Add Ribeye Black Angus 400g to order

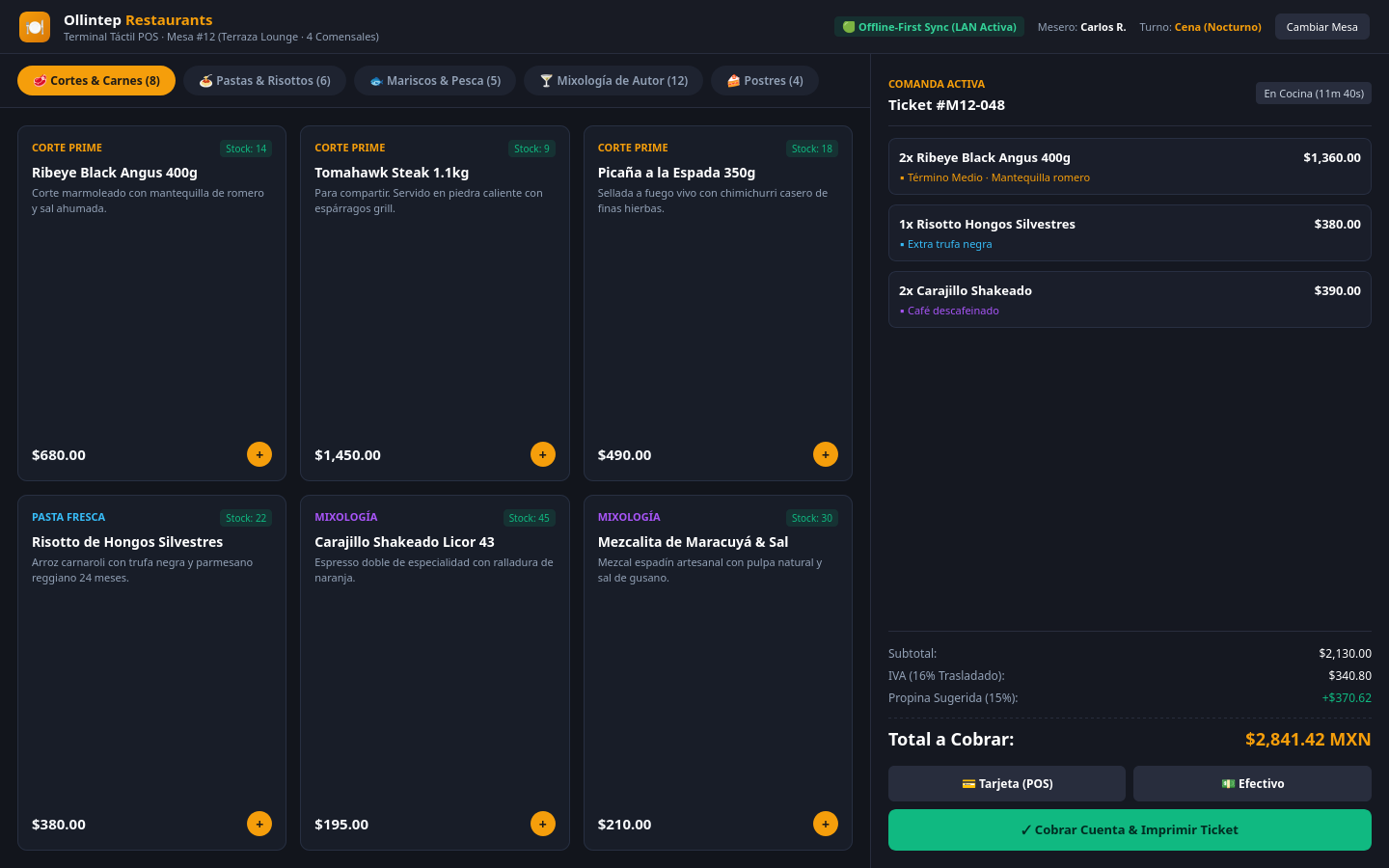coord(259,454)
